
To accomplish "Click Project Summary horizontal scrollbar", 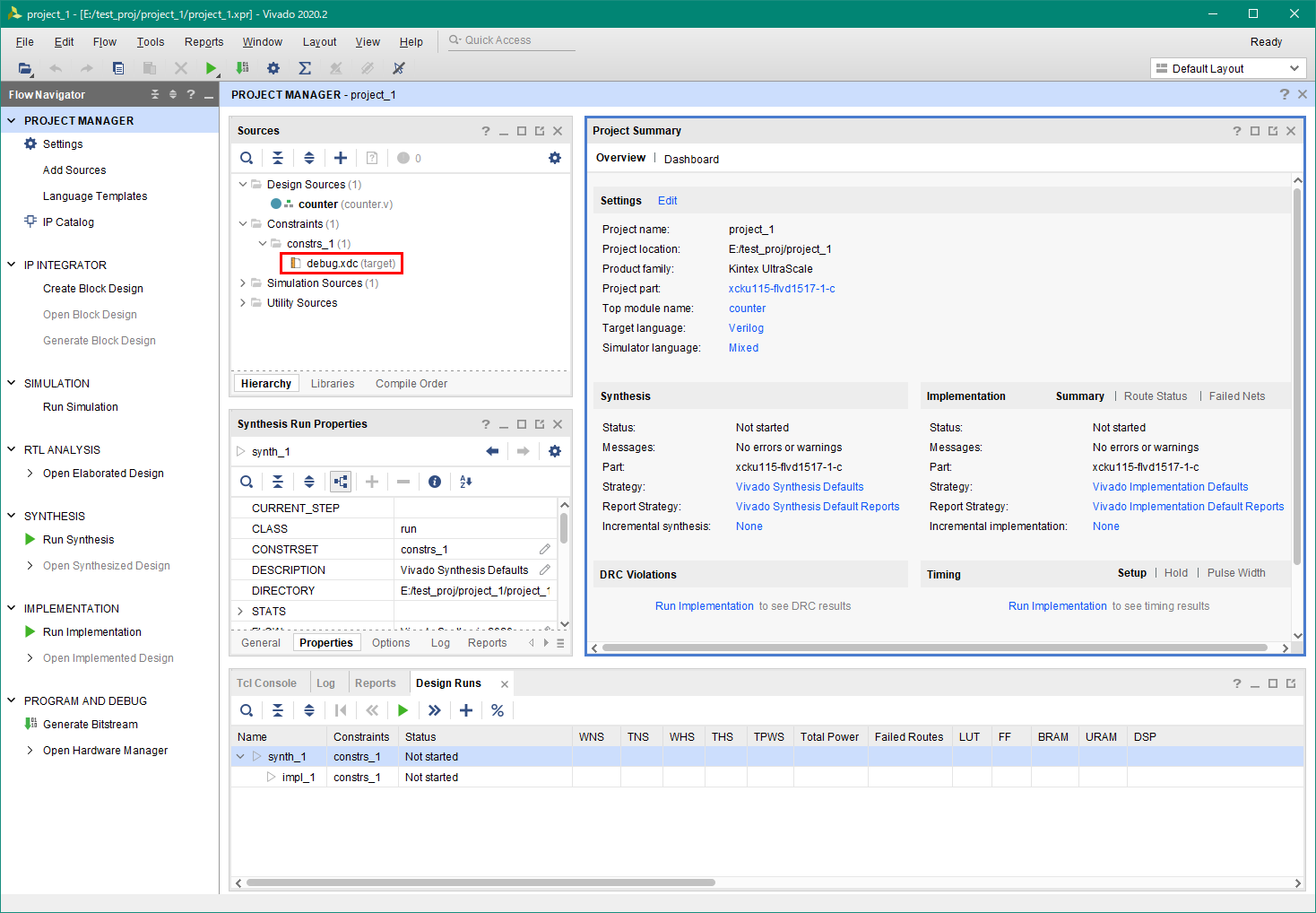I will click(x=936, y=647).
